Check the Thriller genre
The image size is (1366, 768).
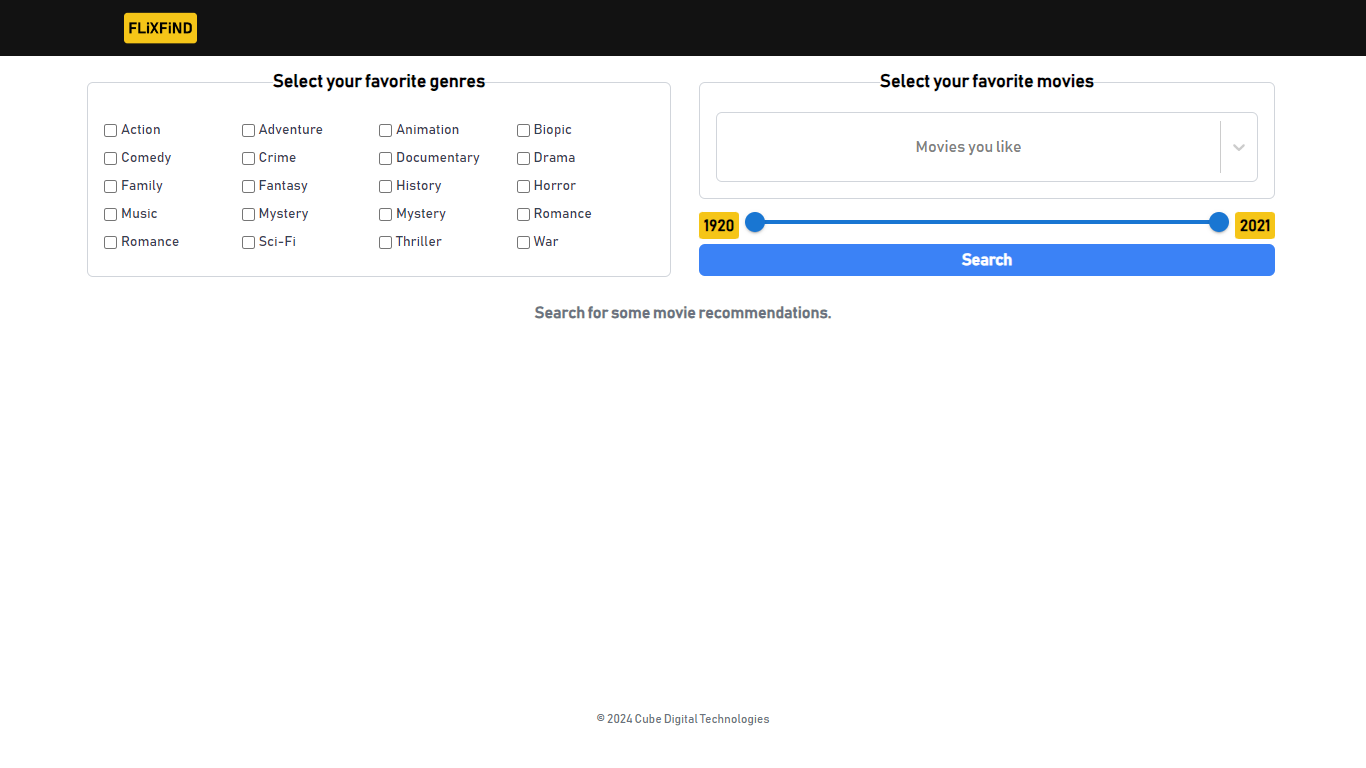coord(385,243)
